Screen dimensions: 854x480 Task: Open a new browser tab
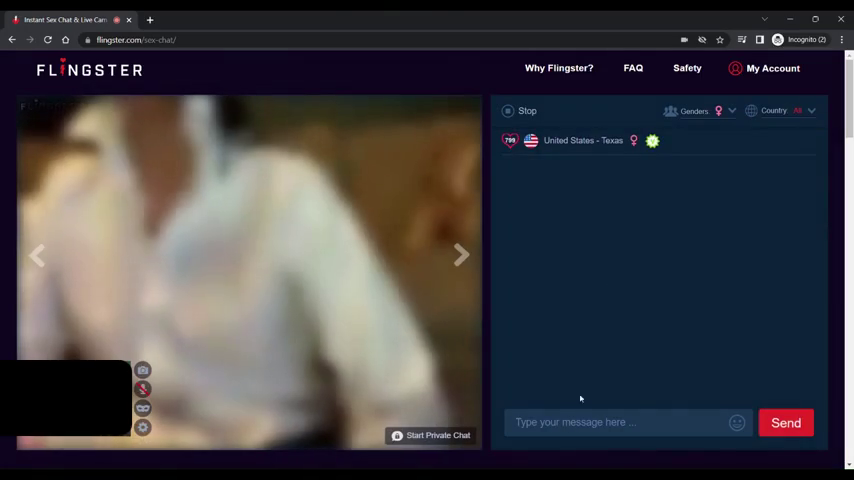pos(150,20)
